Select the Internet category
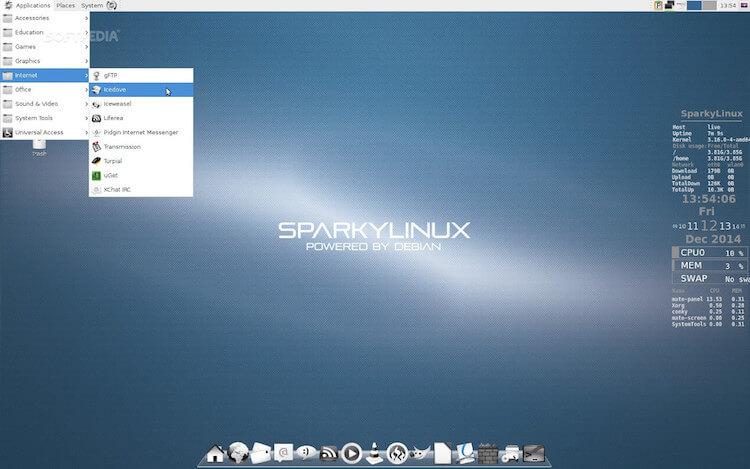 [x=45, y=76]
